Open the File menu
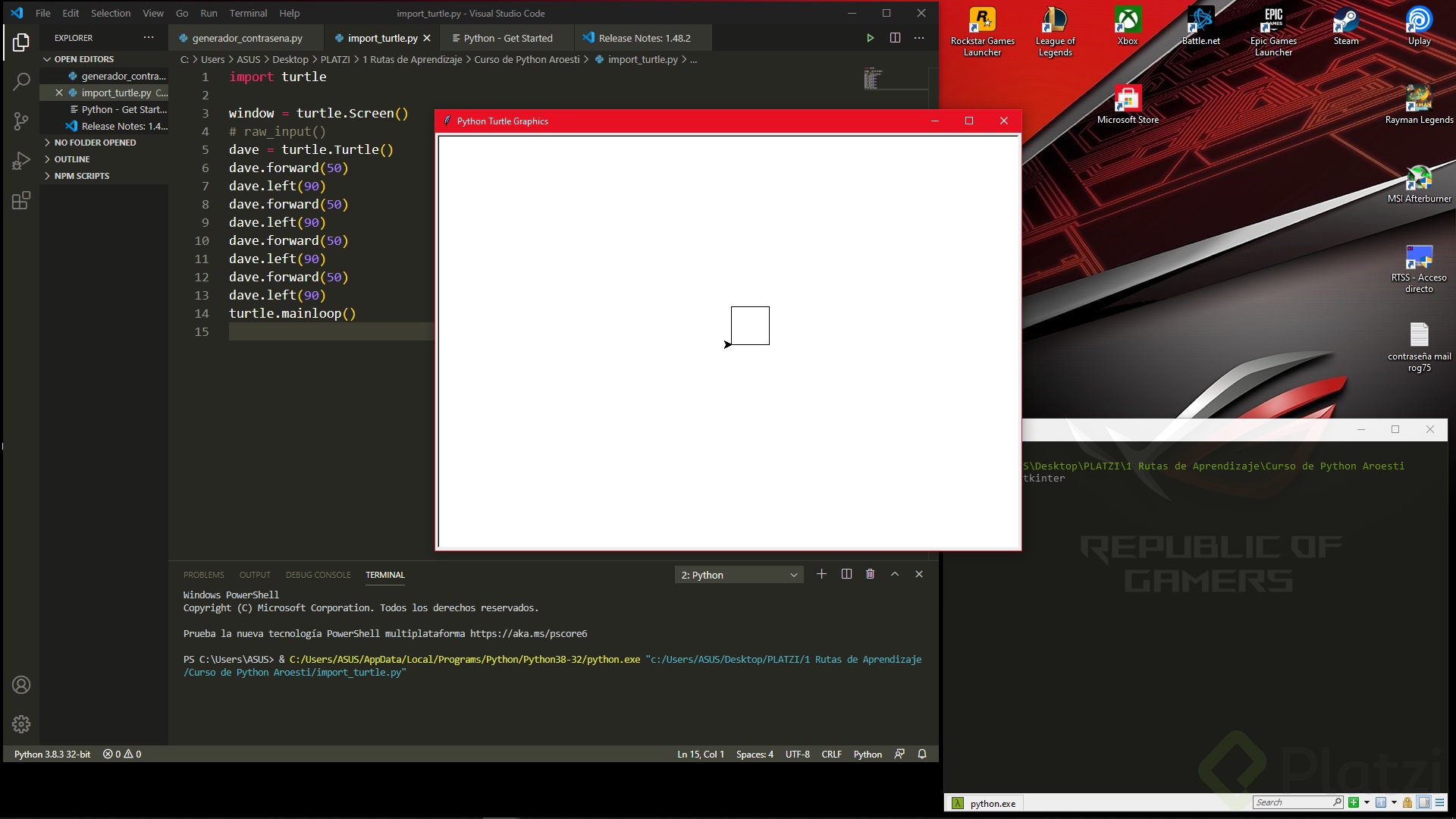 [x=42, y=13]
